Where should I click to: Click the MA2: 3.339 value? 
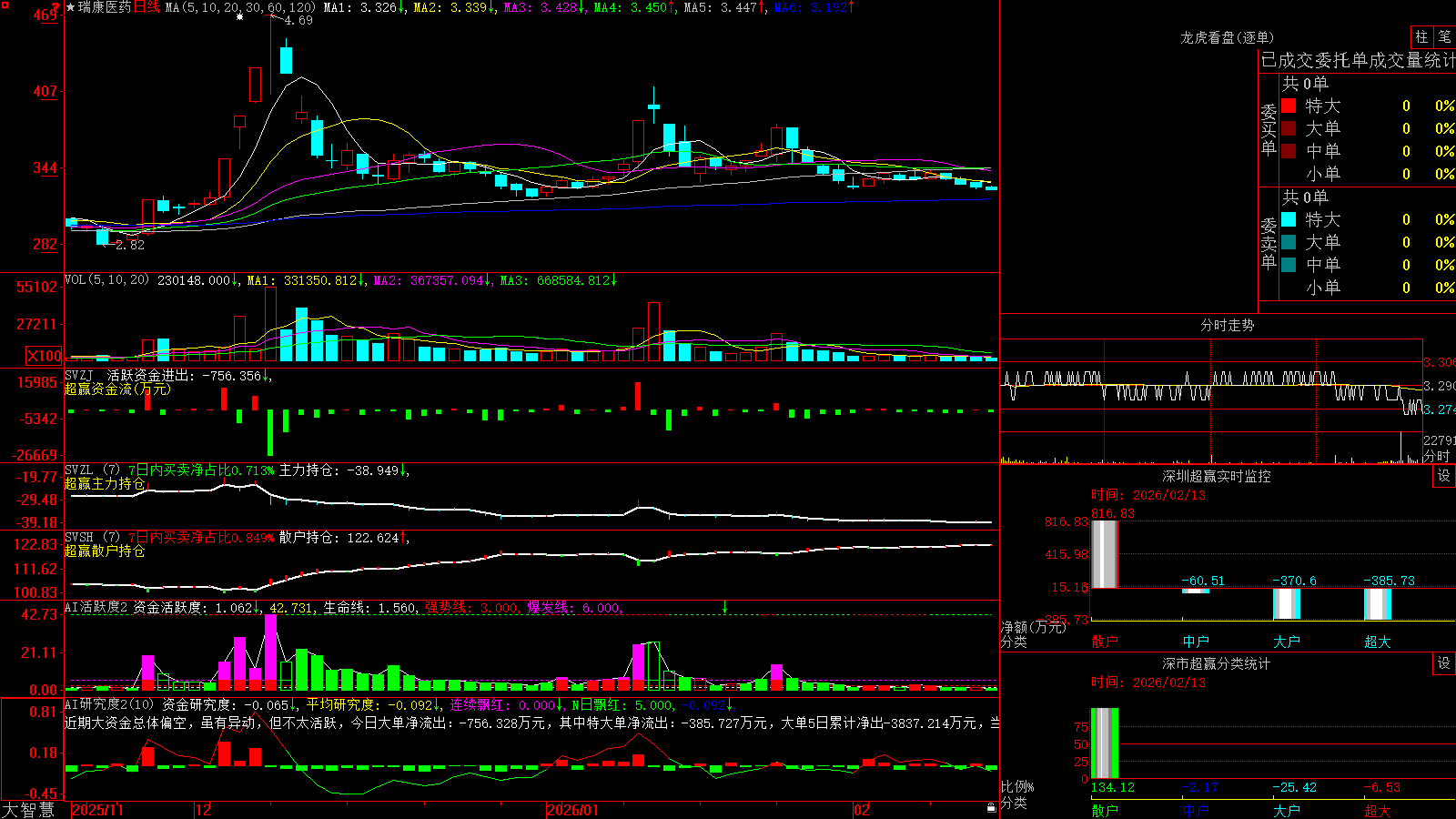point(454,7)
